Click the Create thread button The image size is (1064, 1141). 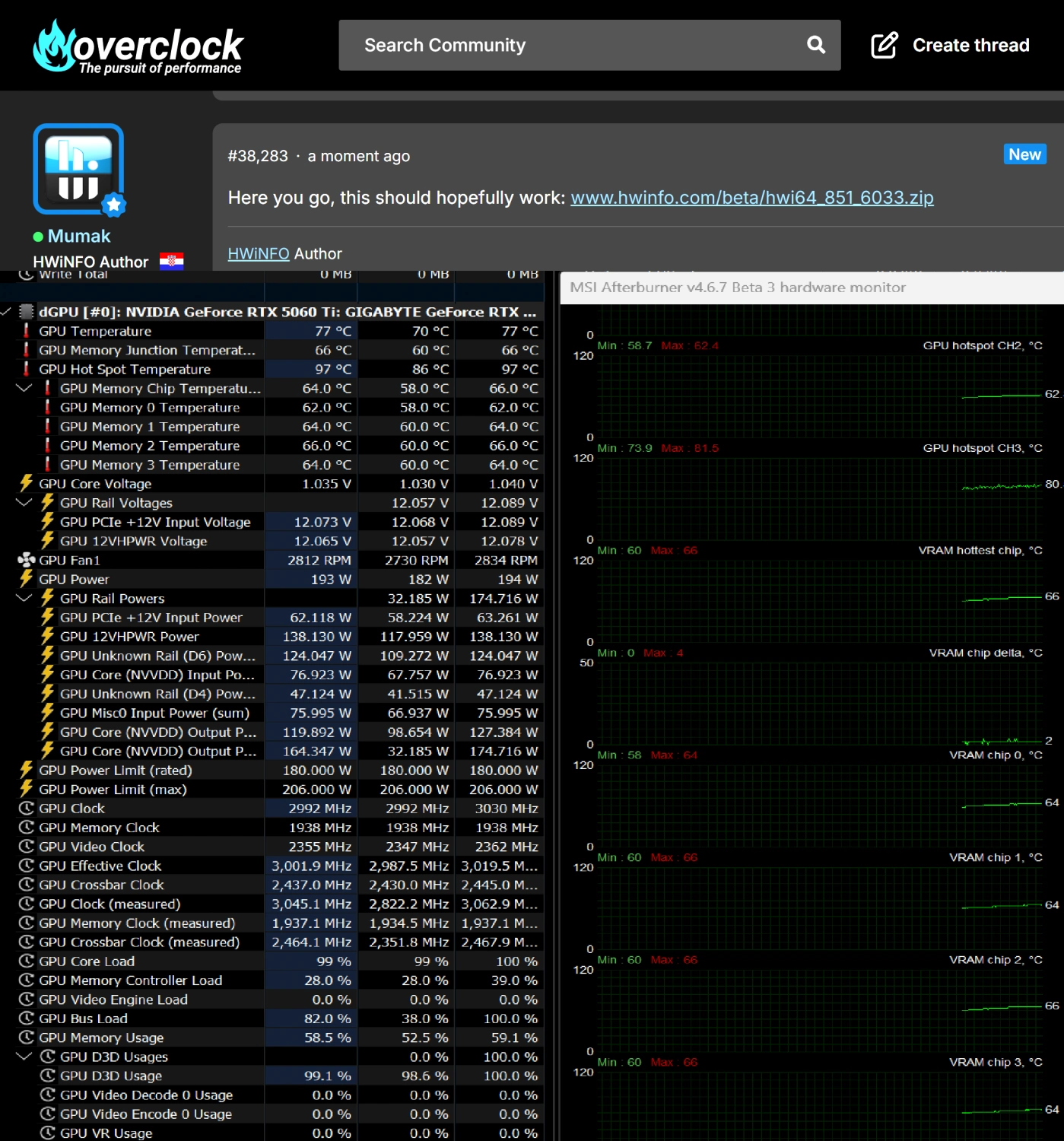point(950,45)
